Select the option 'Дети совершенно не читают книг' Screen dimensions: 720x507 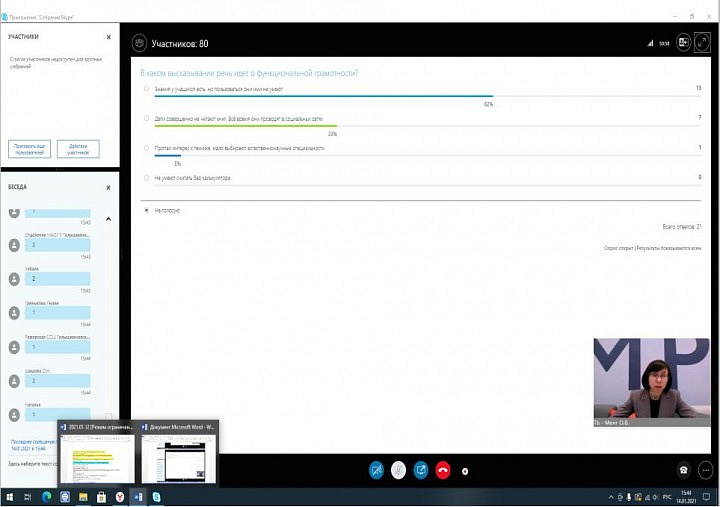(147, 118)
